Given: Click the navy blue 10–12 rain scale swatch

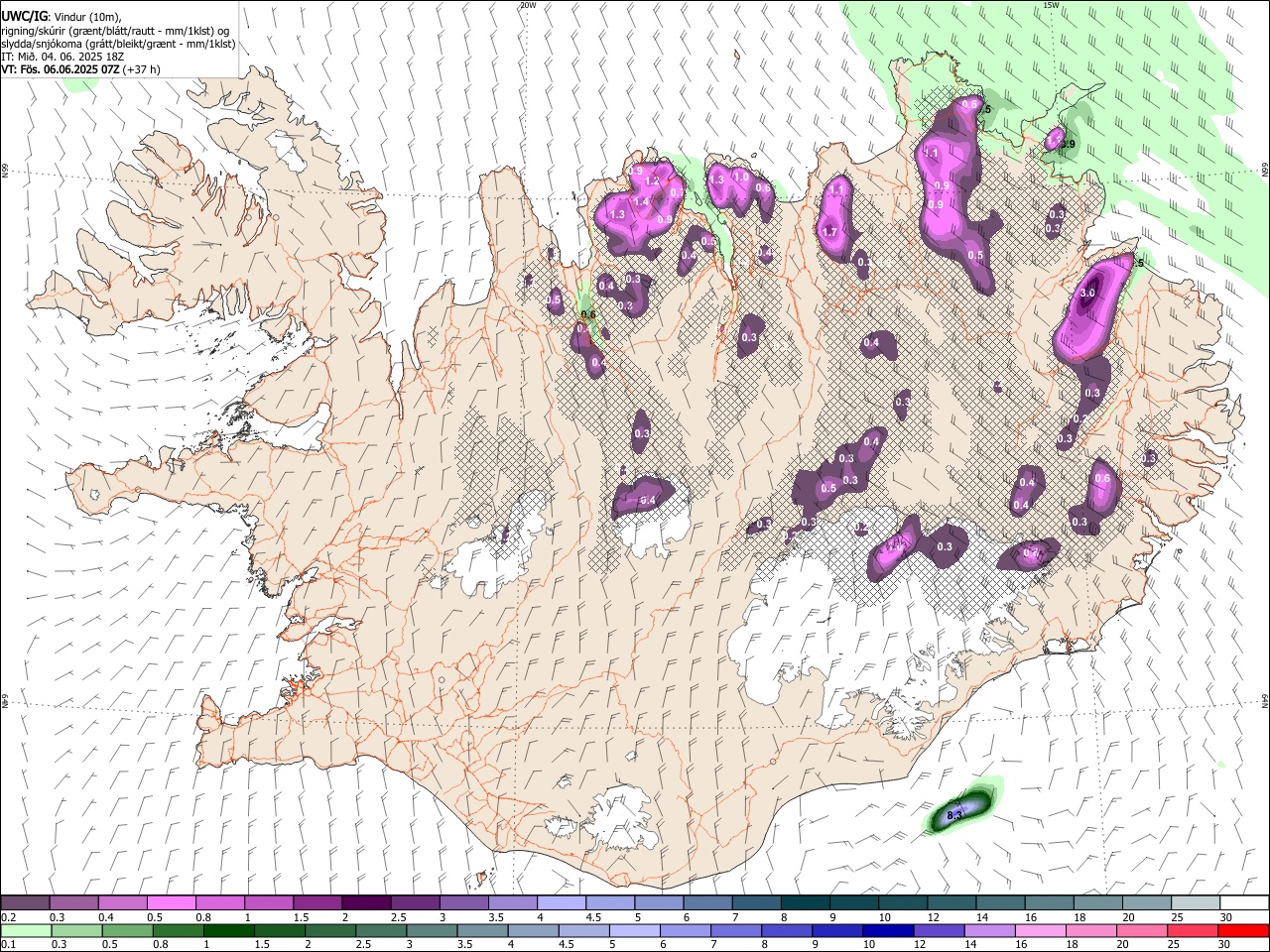Looking at the screenshot, I should (x=888, y=930).
